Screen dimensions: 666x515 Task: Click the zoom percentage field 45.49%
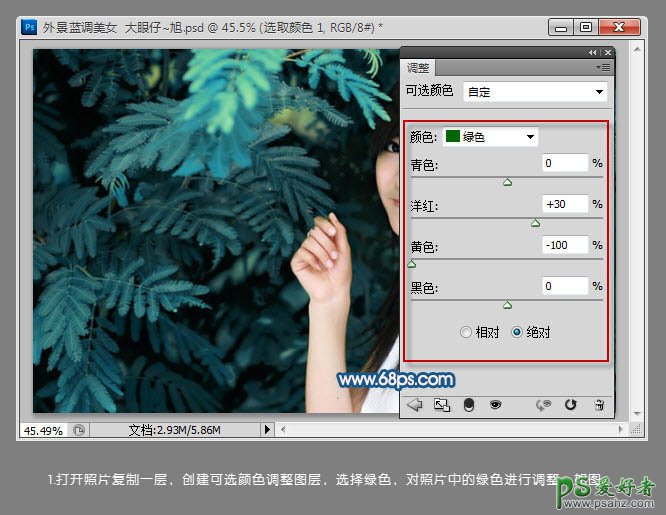[43, 430]
